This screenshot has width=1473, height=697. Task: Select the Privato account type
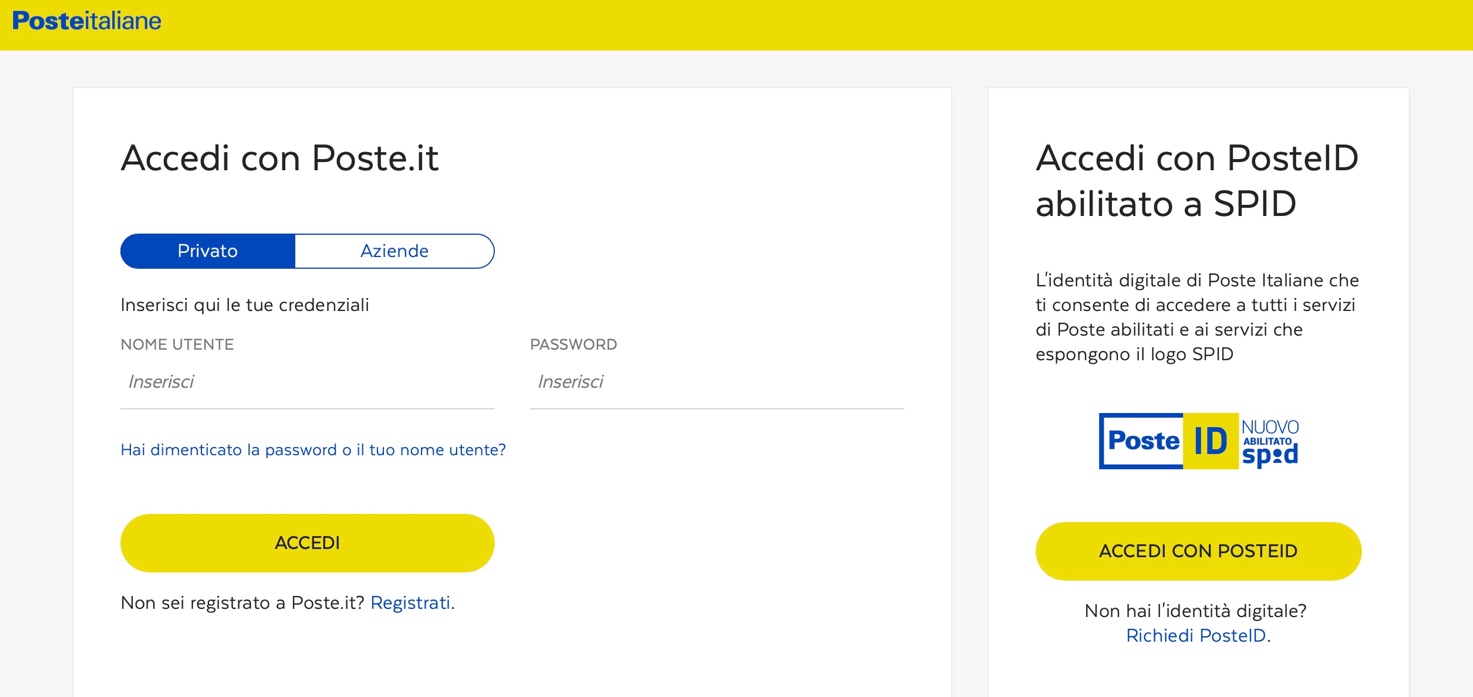point(208,251)
